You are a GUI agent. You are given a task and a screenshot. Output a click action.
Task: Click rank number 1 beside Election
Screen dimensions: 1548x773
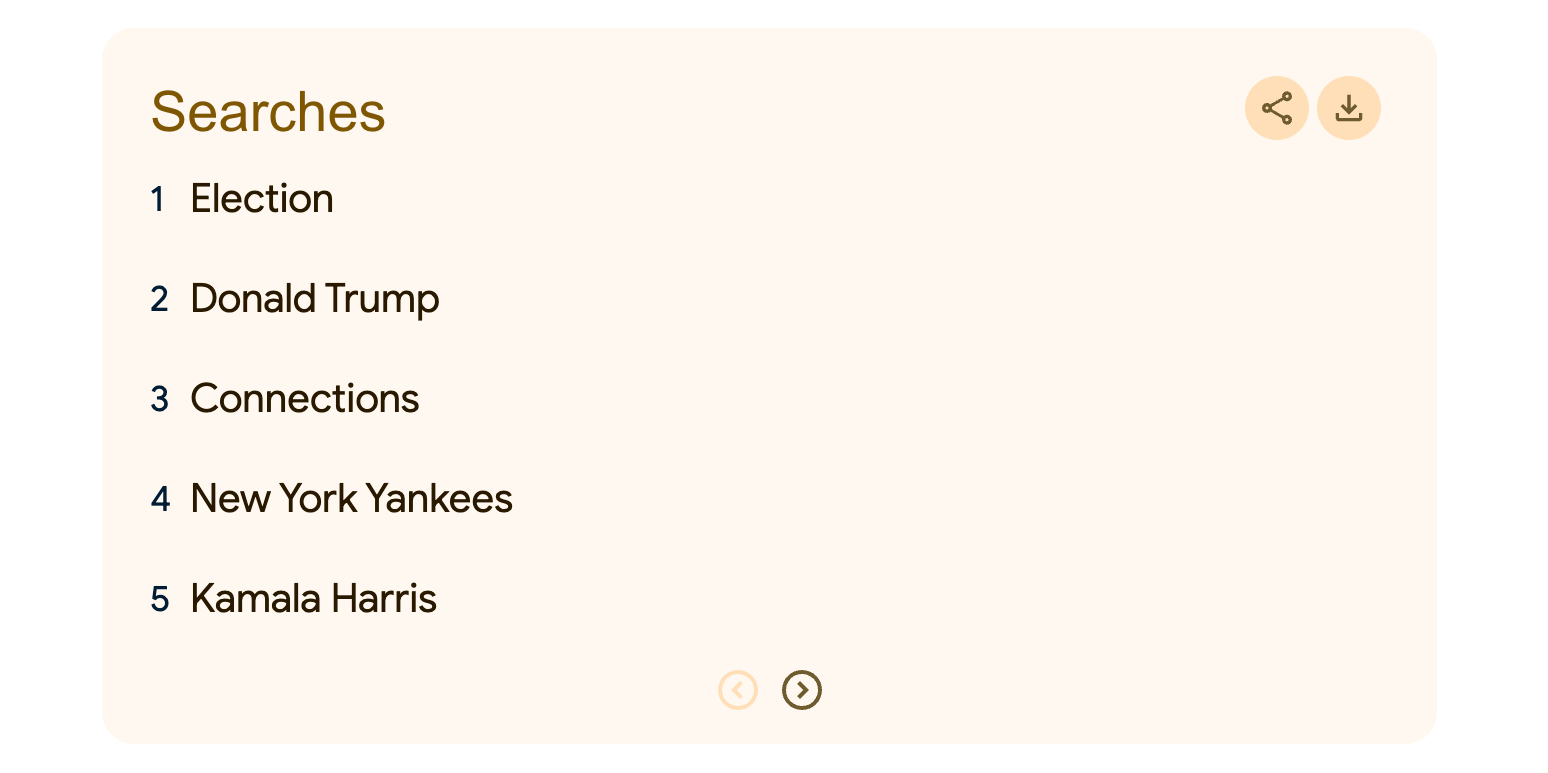158,200
